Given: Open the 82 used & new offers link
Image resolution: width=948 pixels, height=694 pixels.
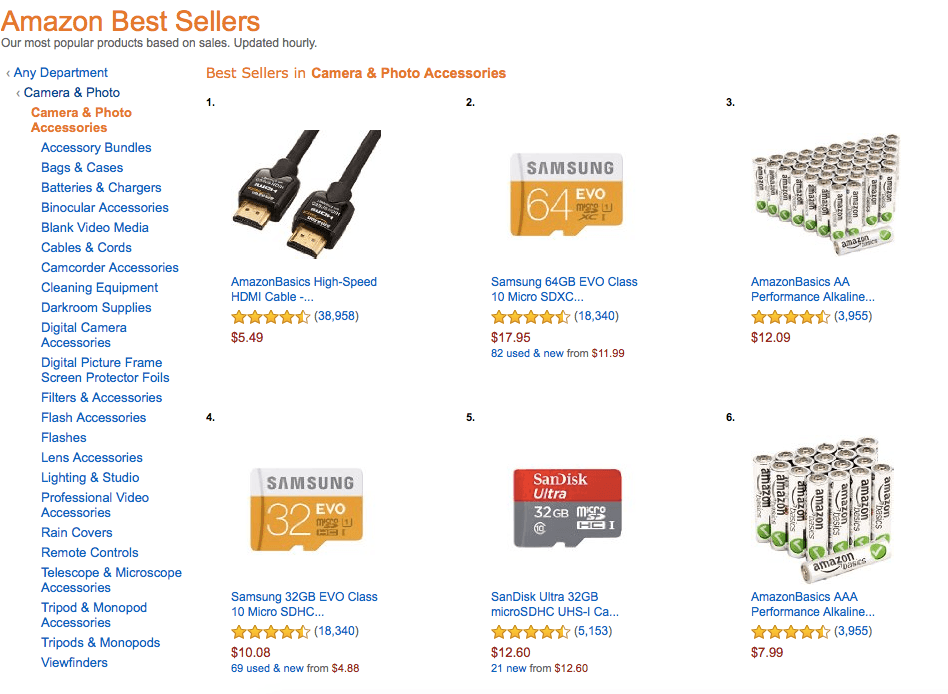Looking at the screenshot, I should 527,354.
